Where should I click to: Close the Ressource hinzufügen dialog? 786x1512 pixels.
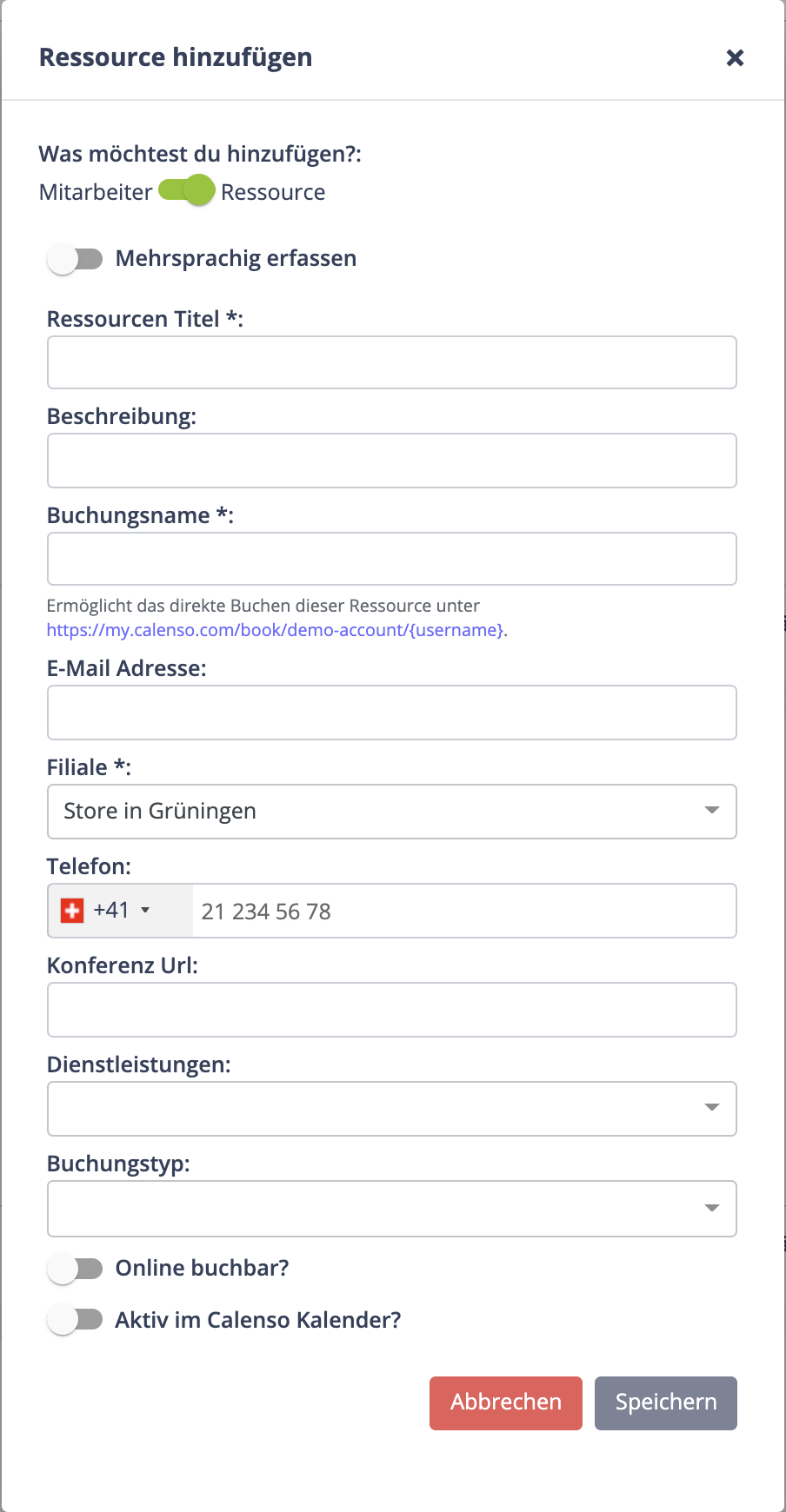[735, 57]
